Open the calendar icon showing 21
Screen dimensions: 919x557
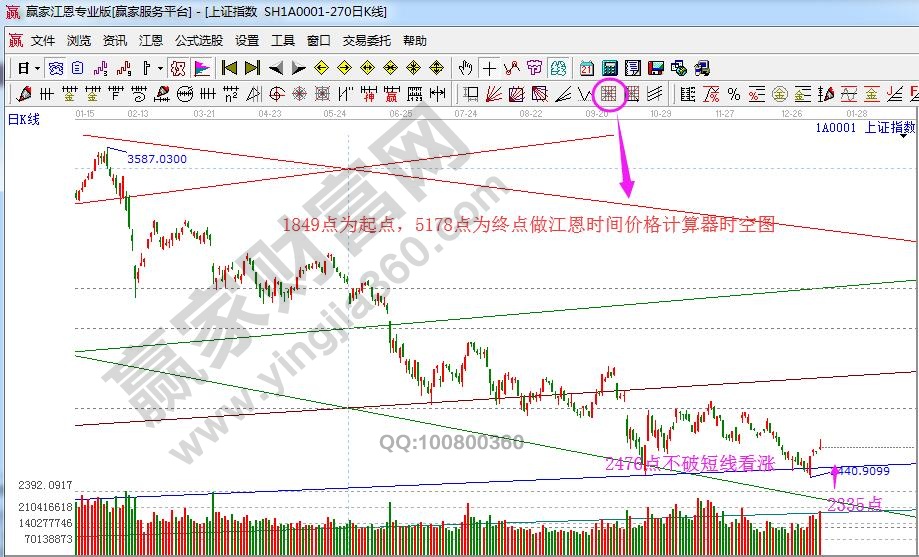click(x=587, y=69)
